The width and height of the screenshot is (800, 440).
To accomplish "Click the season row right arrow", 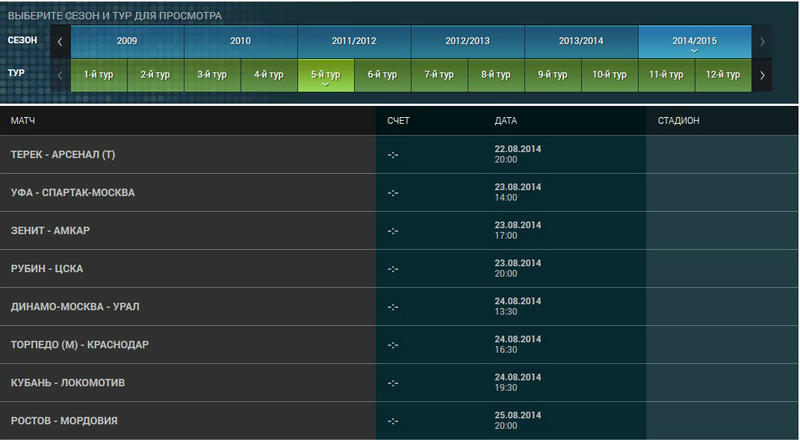I will tap(763, 41).
